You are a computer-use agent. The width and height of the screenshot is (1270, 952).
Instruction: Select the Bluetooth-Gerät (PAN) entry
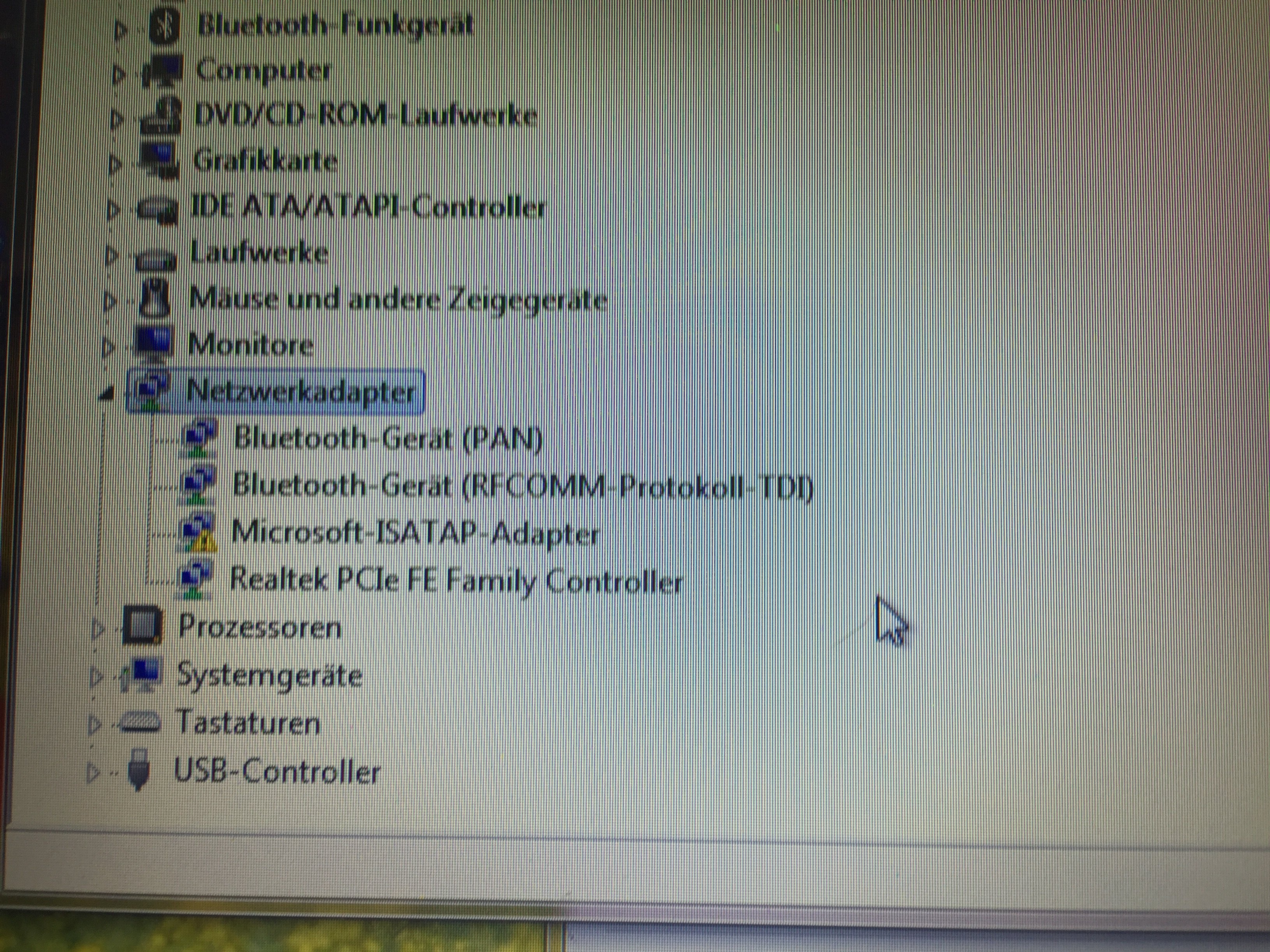pyautogui.click(x=388, y=439)
